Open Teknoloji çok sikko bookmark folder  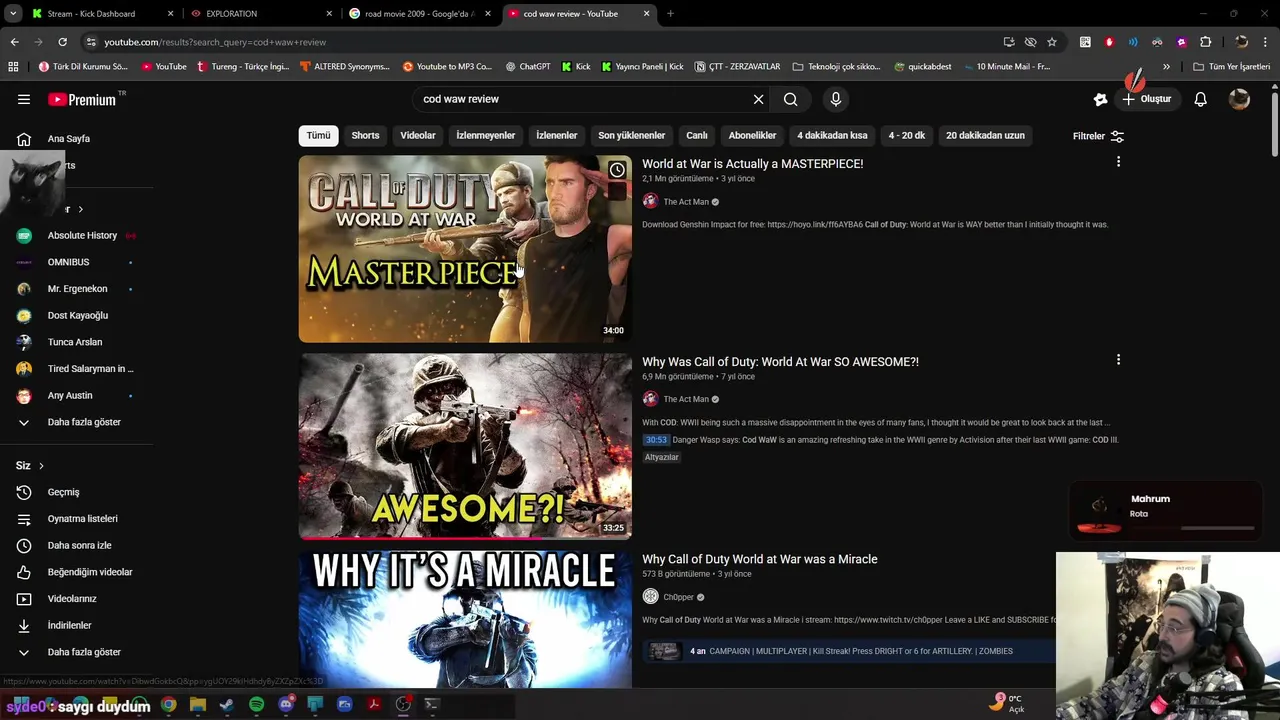[x=836, y=67]
